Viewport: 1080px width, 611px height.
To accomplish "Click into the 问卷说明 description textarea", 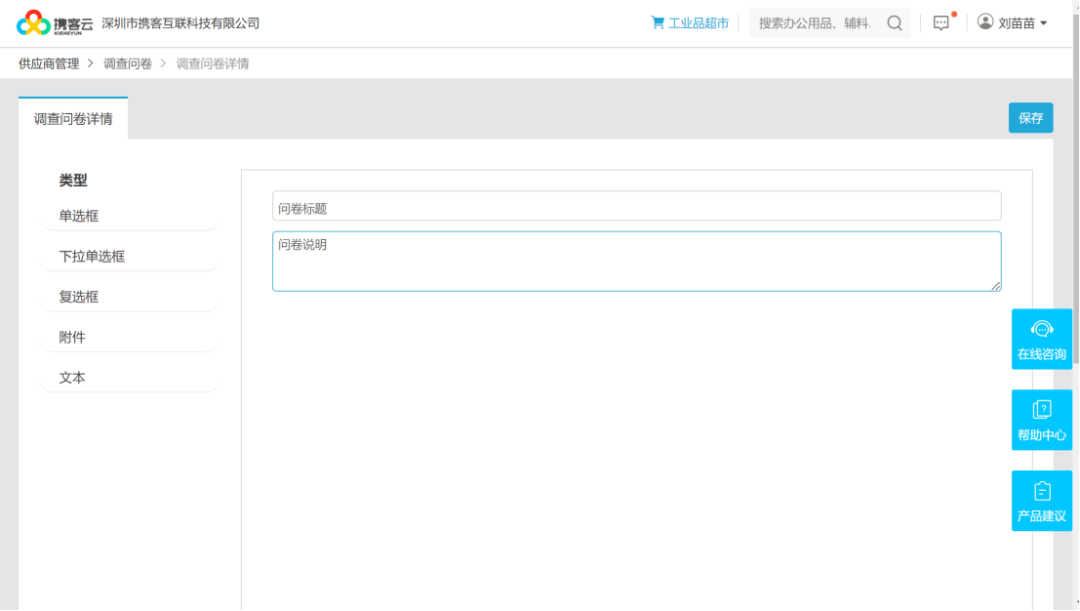I will tap(636, 261).
